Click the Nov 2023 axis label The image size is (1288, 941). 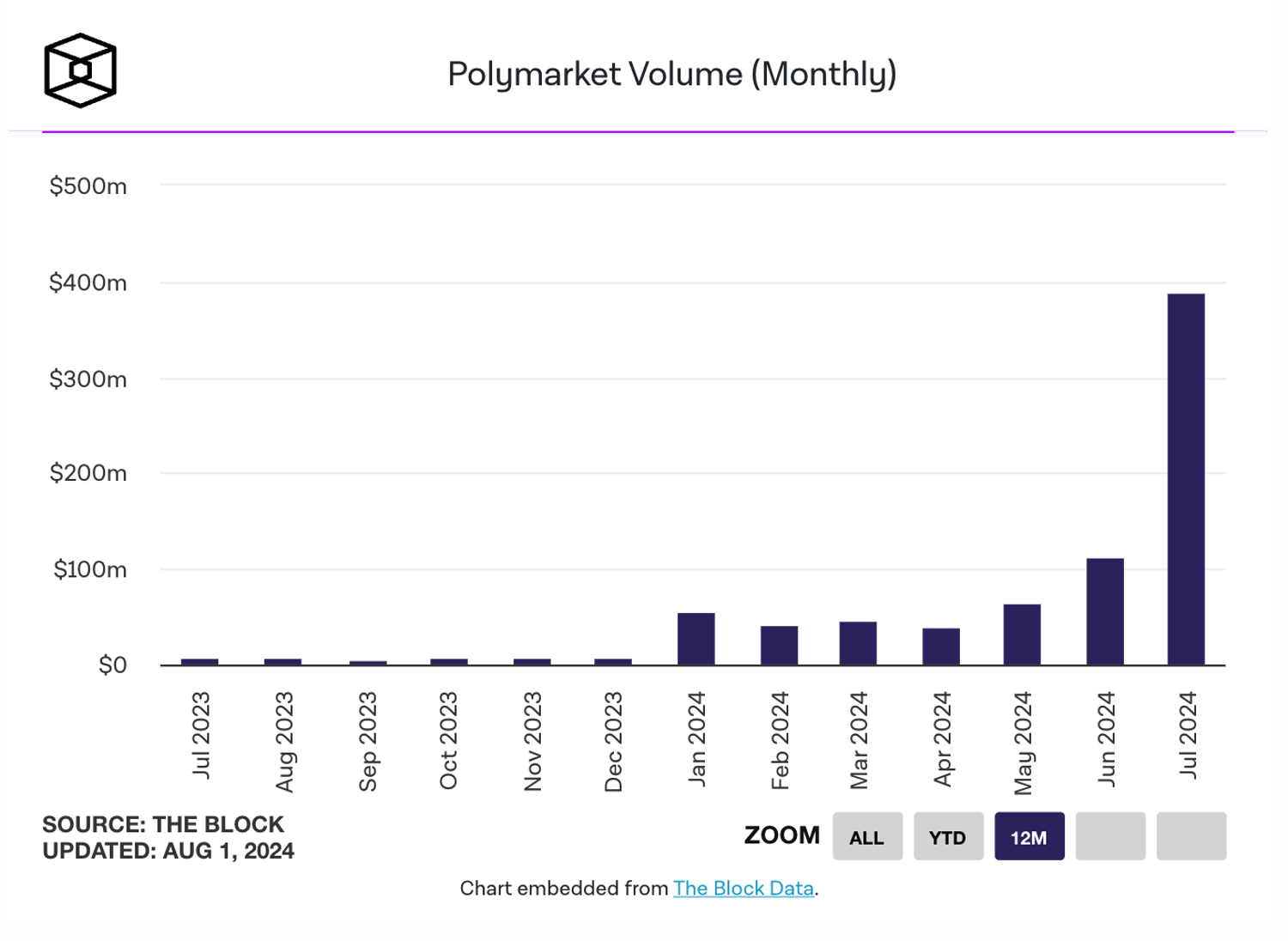pyautogui.click(x=532, y=741)
